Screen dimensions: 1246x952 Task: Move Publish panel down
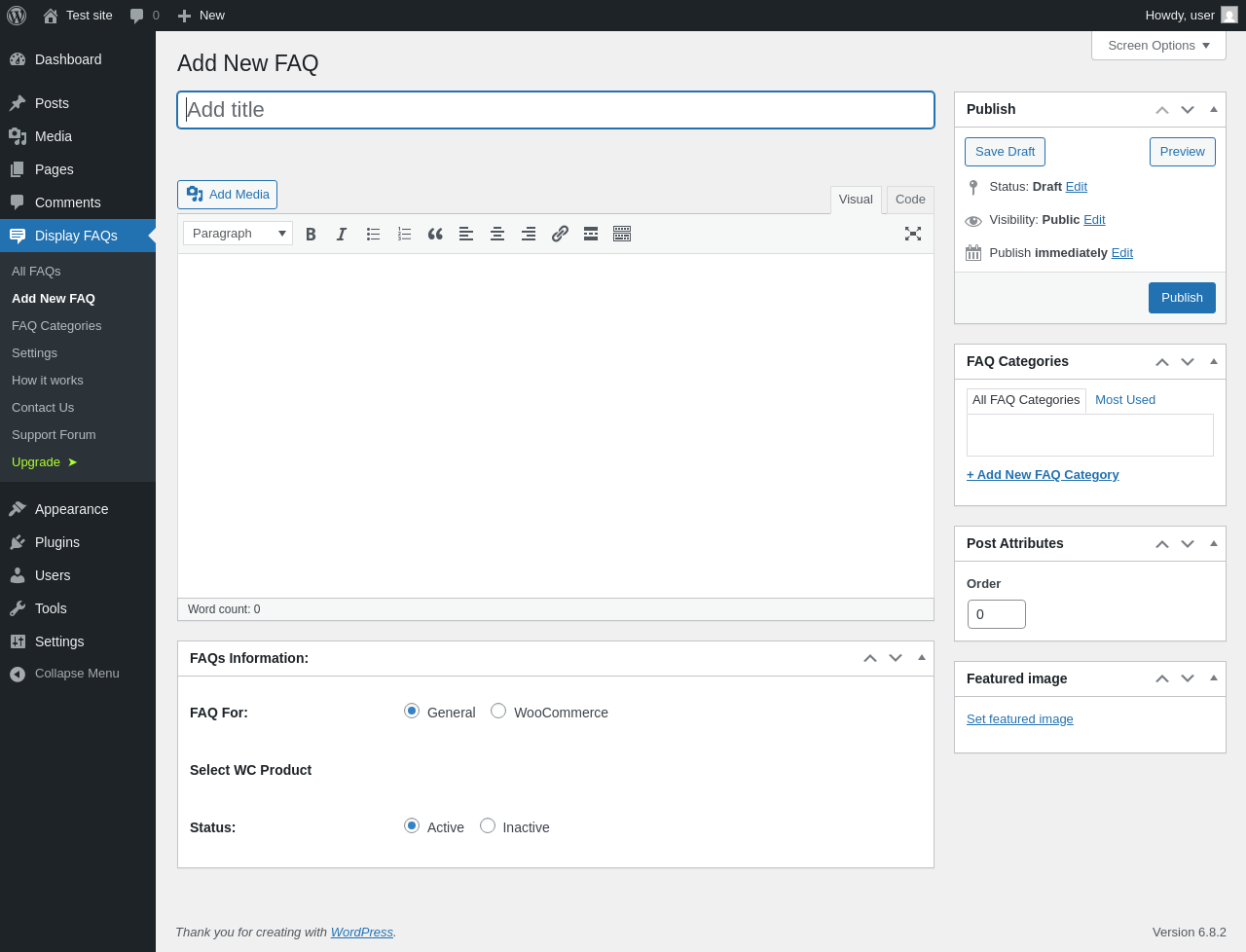1188,110
